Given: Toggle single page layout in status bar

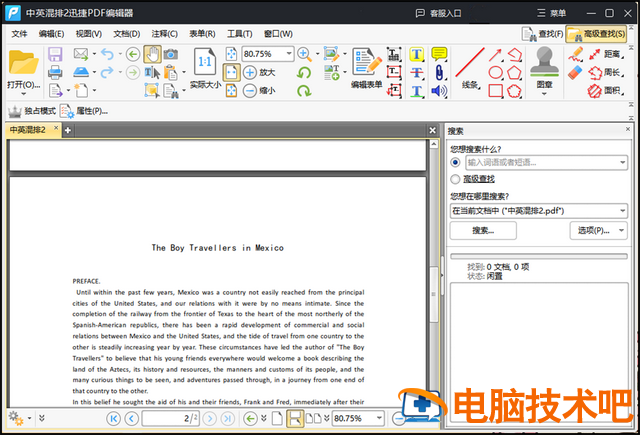Looking at the screenshot, I should tap(278, 418).
